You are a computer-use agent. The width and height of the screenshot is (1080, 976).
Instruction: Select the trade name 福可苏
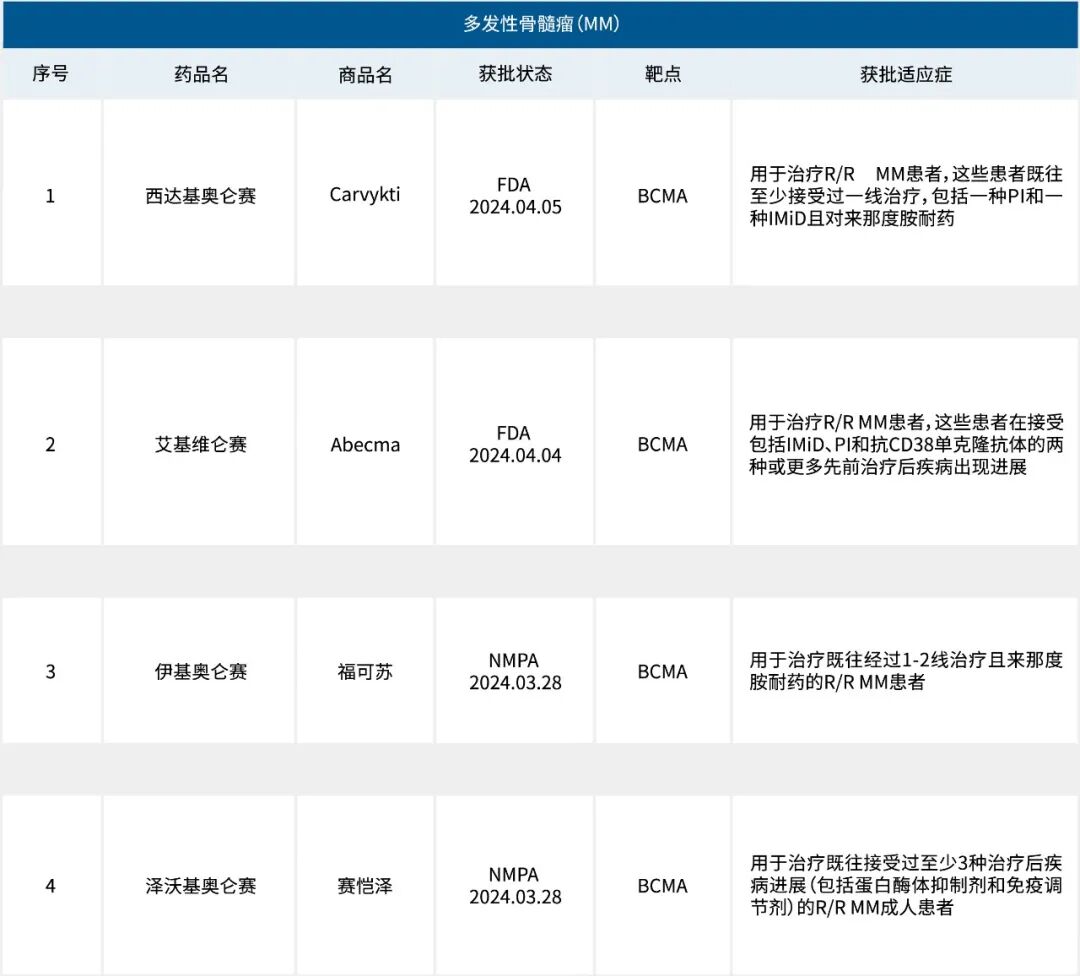point(365,672)
